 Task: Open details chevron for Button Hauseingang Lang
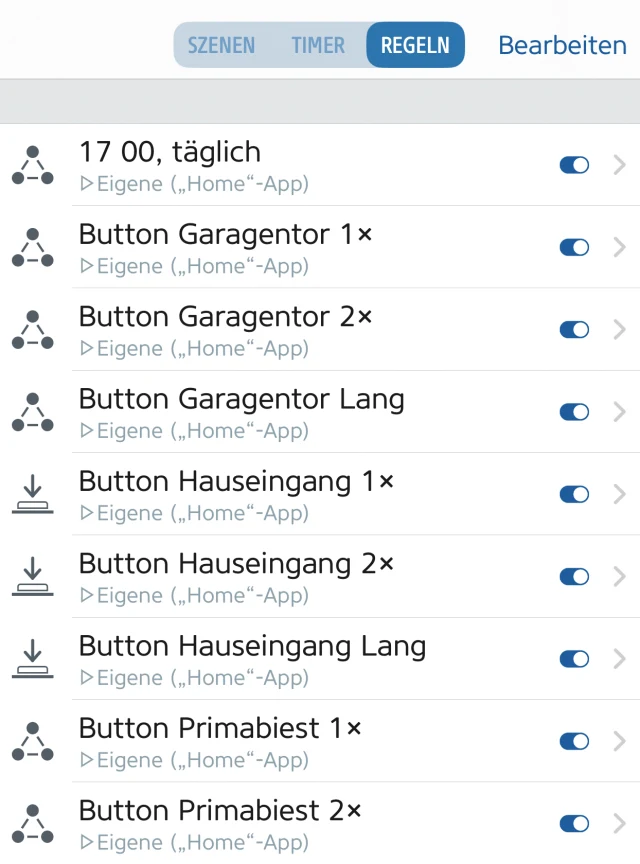coord(620,658)
